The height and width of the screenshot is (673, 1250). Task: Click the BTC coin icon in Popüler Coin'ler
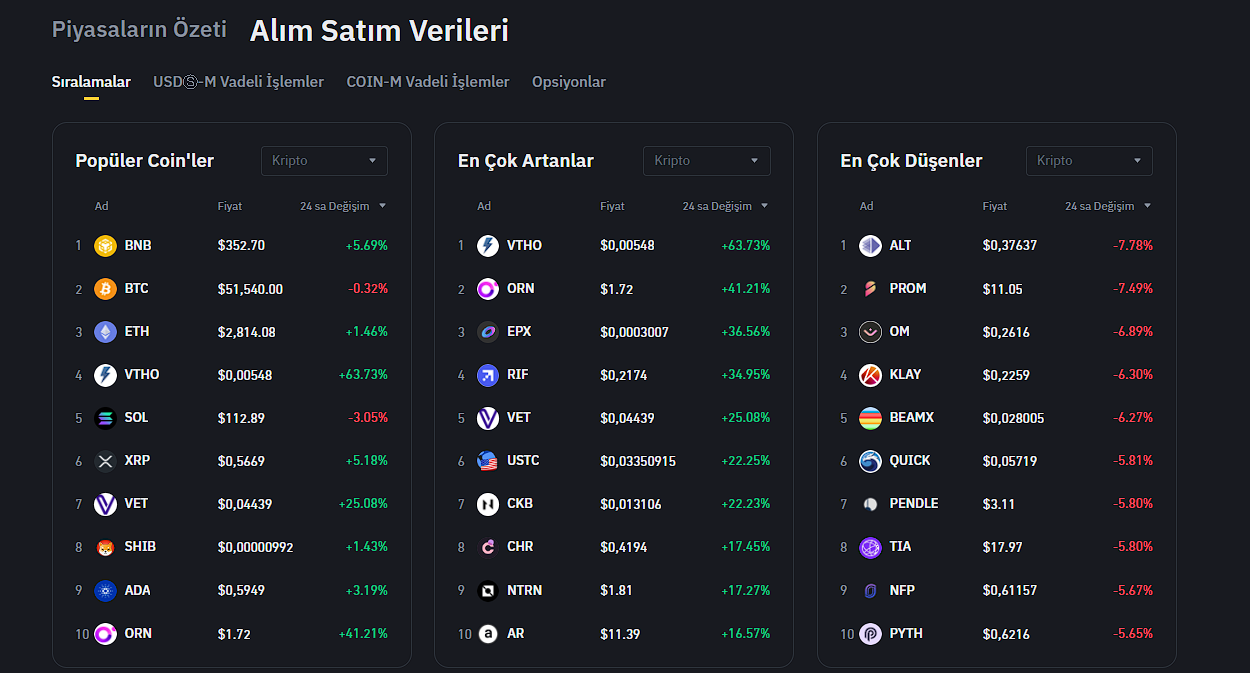105,289
